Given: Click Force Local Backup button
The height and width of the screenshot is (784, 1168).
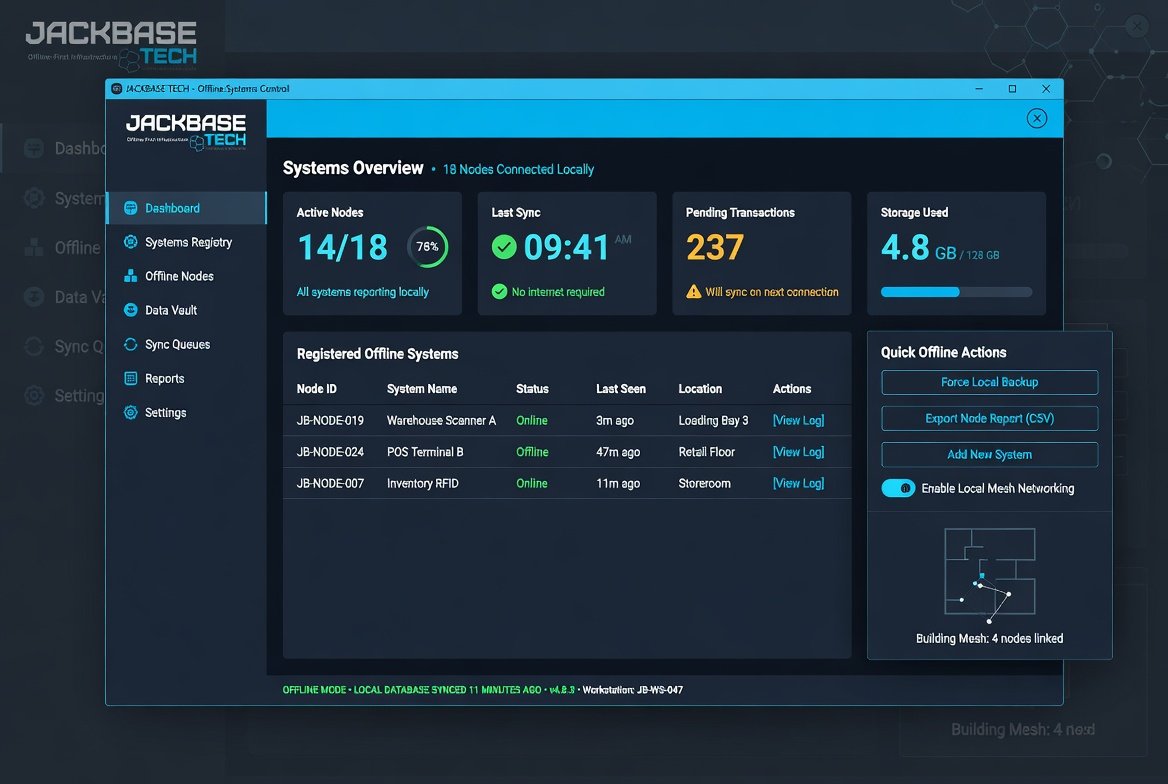Looking at the screenshot, I should click(x=989, y=382).
